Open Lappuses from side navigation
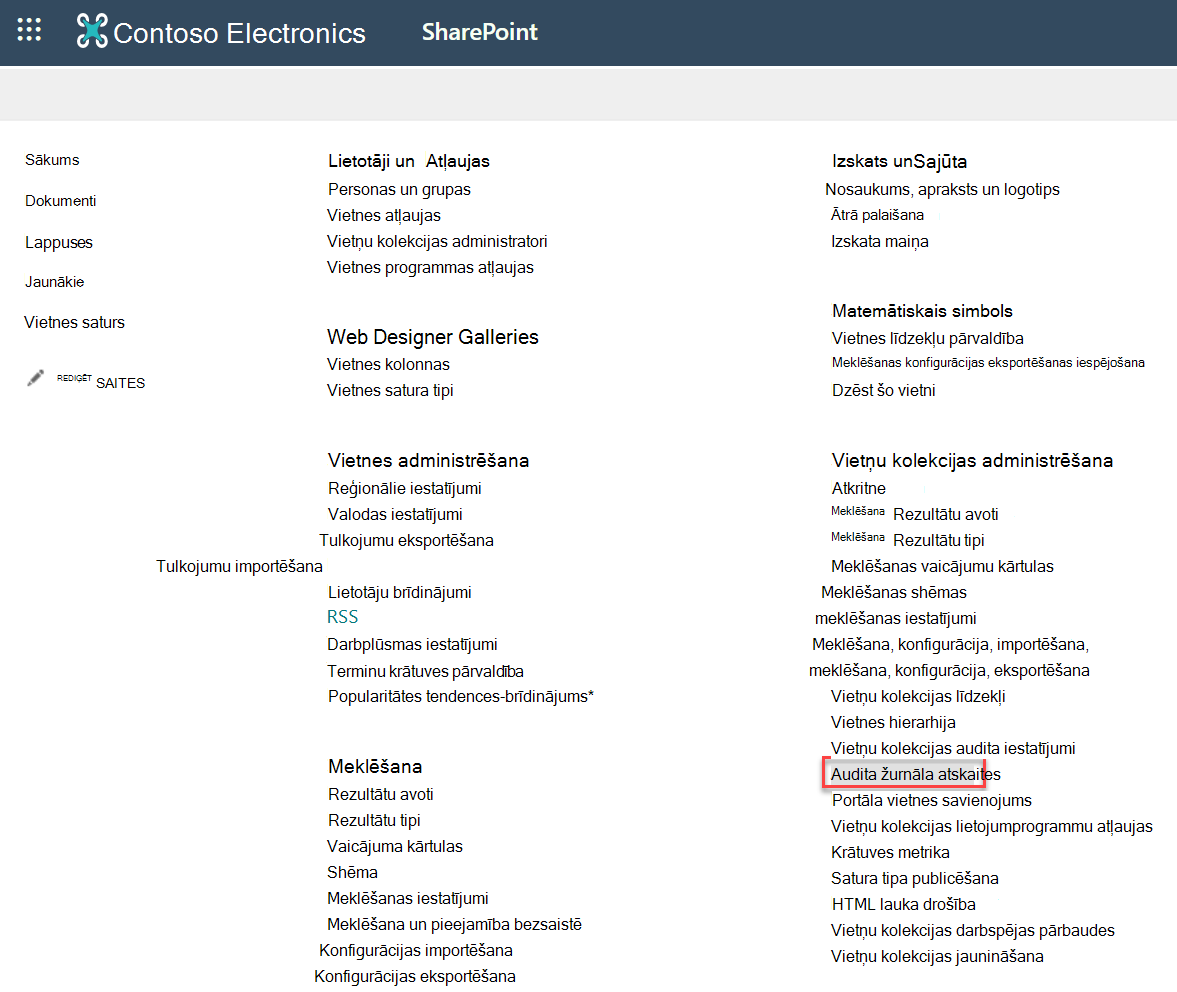The height and width of the screenshot is (992, 1177). (x=59, y=242)
